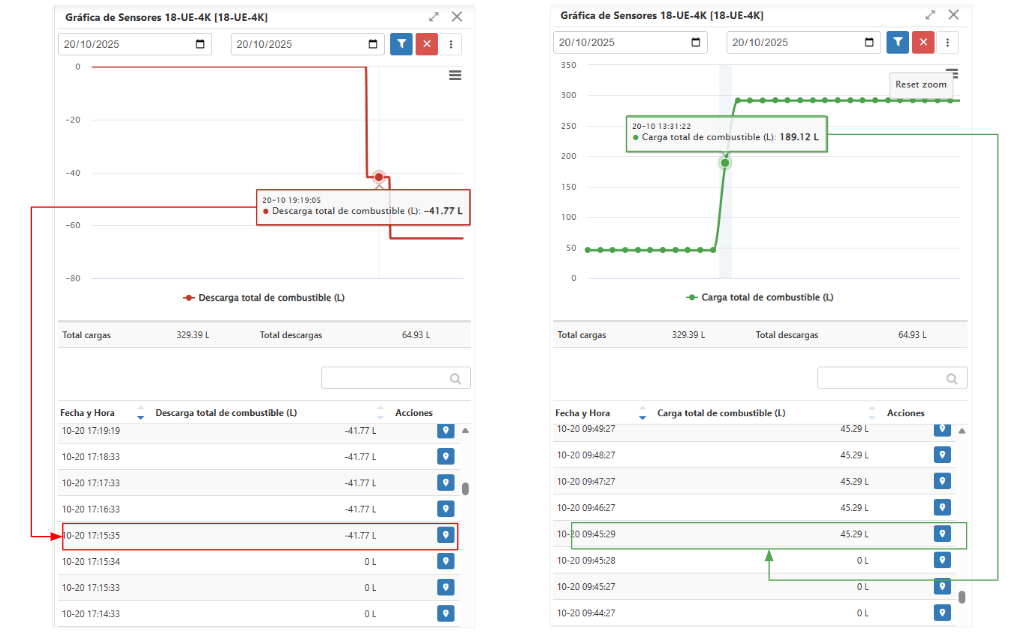Toggle the Descarga total de combustible legend series
1016x640 pixels.
point(264,298)
